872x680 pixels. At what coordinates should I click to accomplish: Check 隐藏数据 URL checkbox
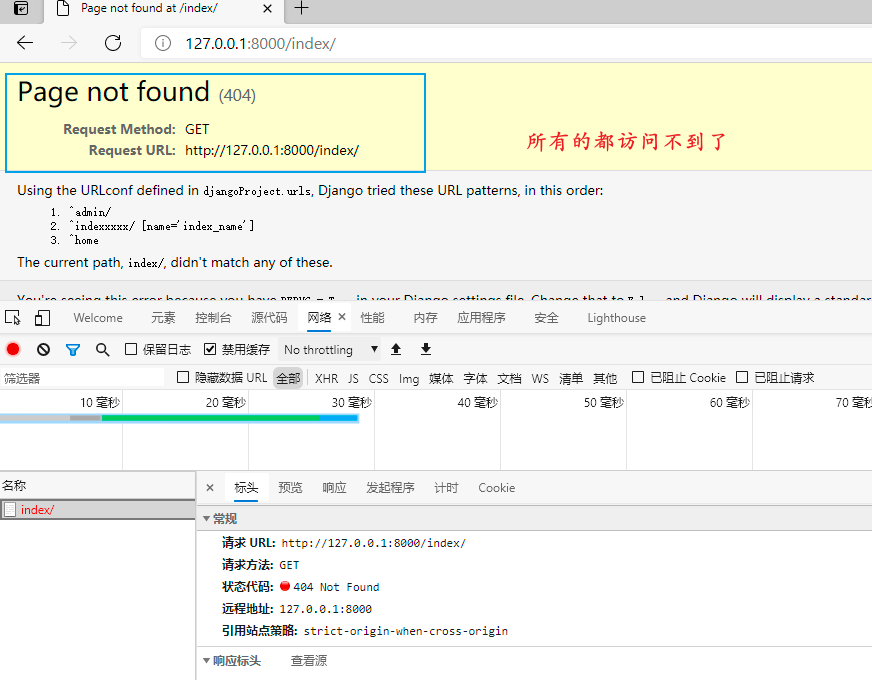point(183,378)
